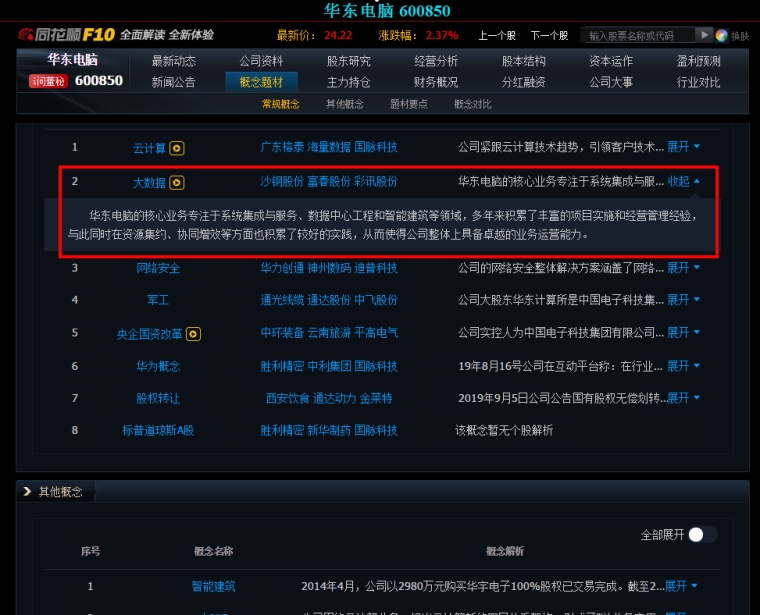This screenshot has height=615, width=760.
Task: Open the 军工 concept link
Action: tap(158, 300)
